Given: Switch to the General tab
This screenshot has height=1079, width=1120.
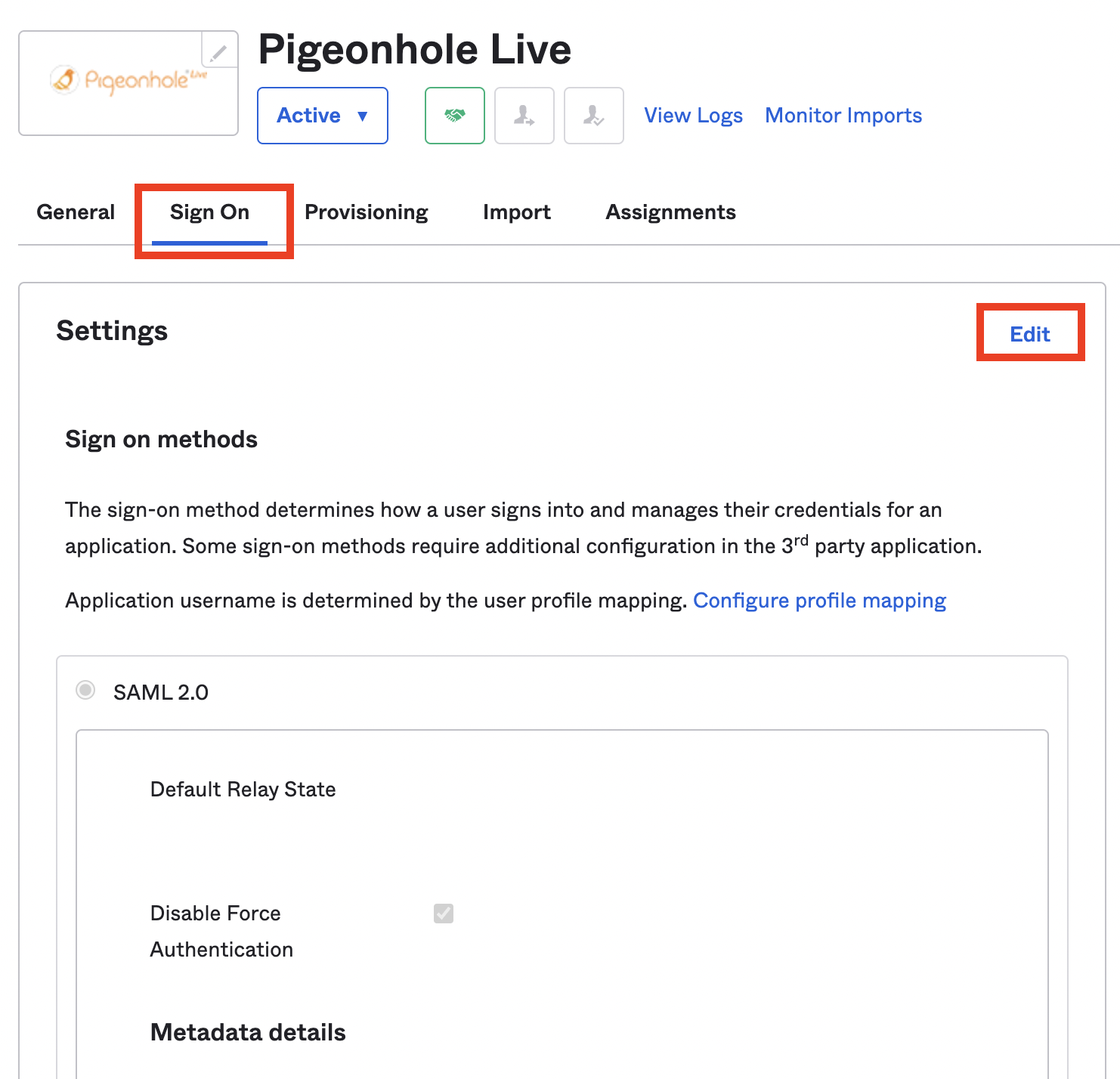Looking at the screenshot, I should [x=76, y=212].
